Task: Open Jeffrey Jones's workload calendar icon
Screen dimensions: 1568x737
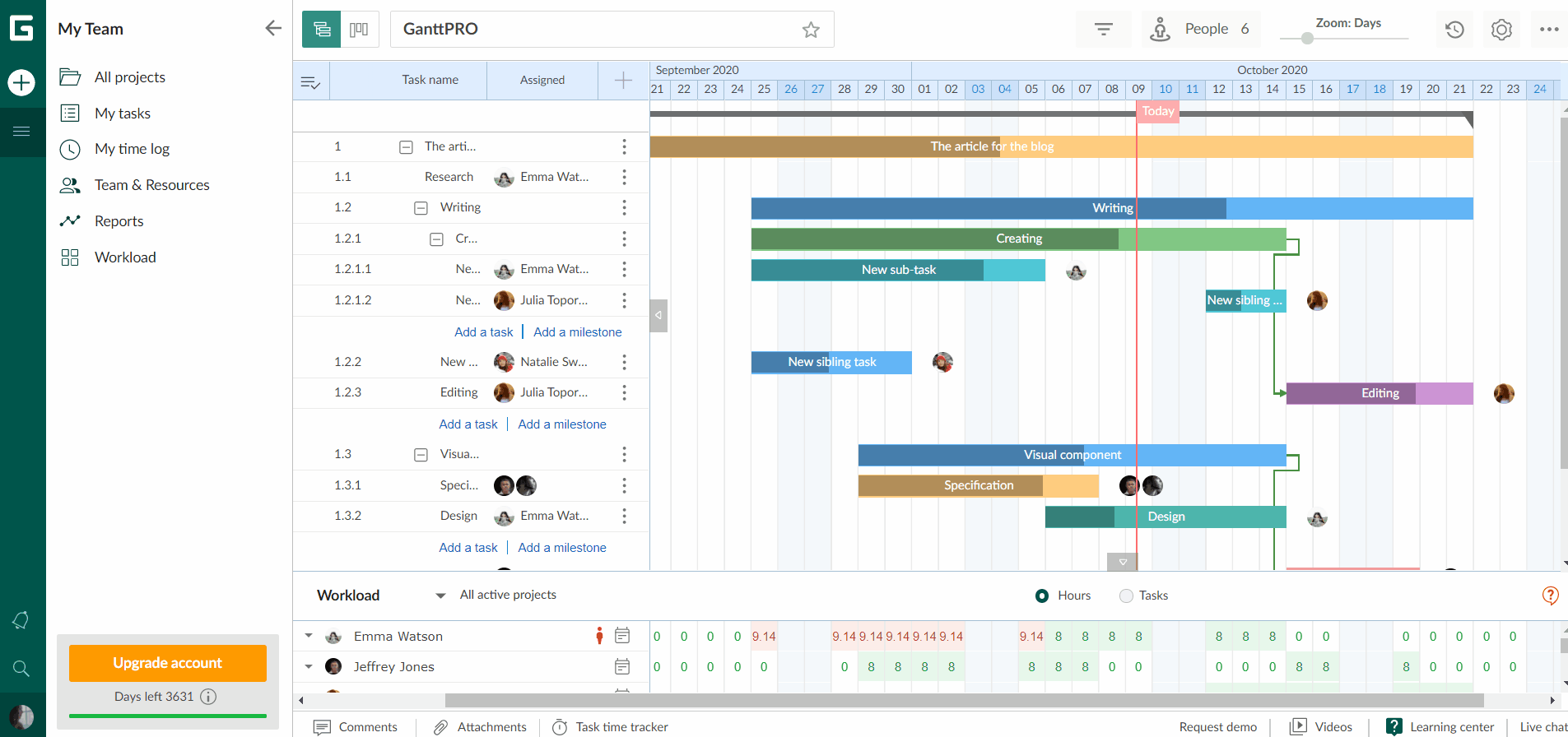Action: click(622, 666)
